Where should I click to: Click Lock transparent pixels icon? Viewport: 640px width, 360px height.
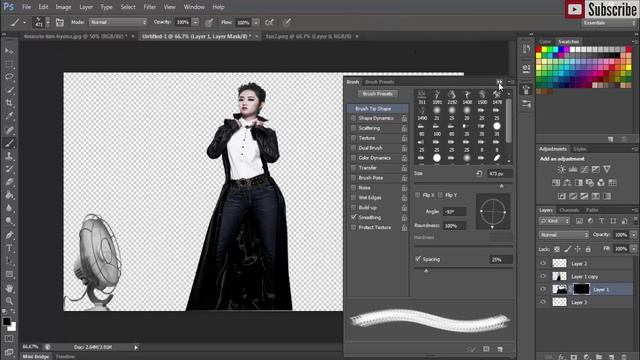(557, 249)
